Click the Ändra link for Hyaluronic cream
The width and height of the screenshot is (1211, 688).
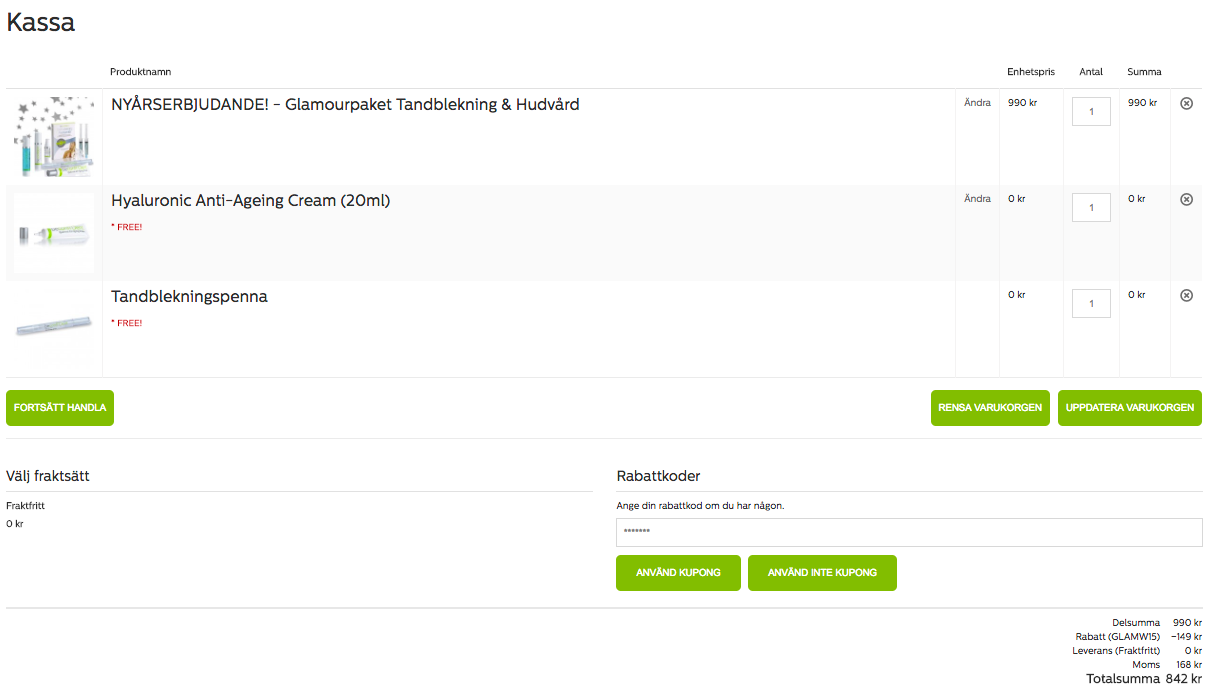coord(977,199)
